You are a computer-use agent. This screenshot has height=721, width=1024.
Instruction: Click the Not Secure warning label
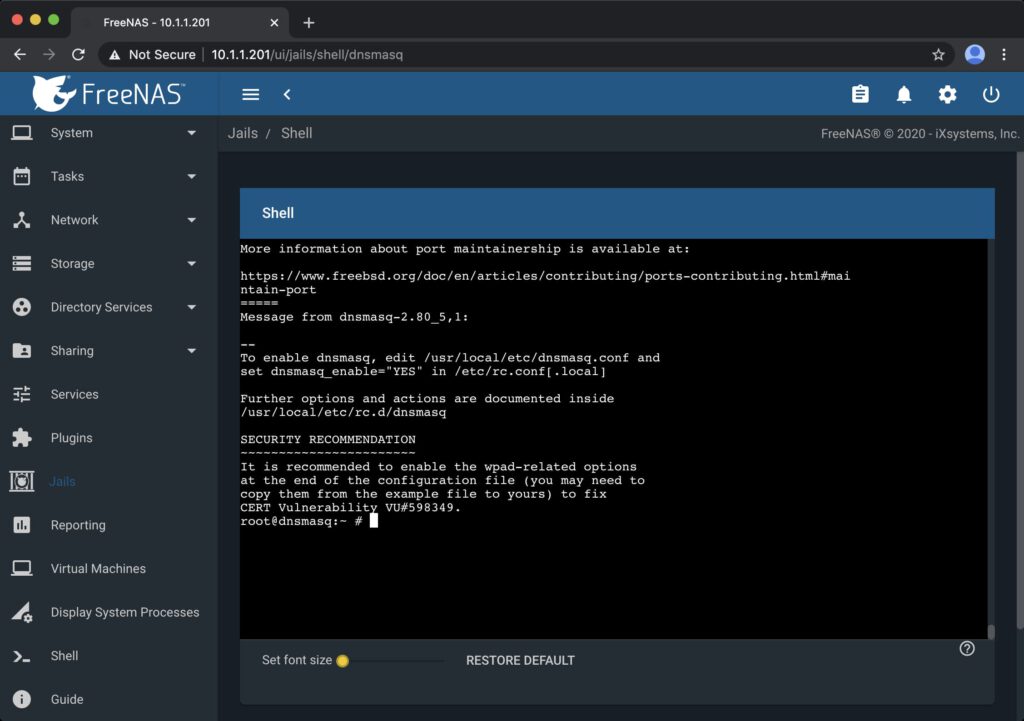pyautogui.click(x=152, y=55)
